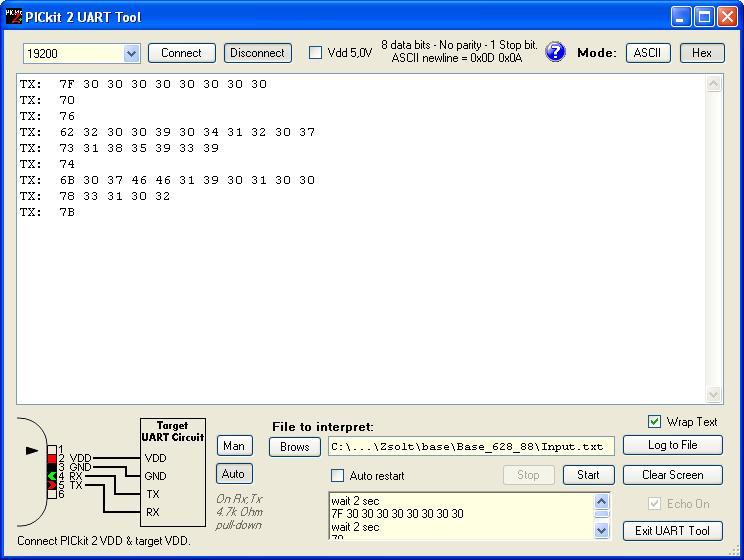The width and height of the screenshot is (744, 560).
Task: Click TX line starting with 6B
Action: click(167, 180)
